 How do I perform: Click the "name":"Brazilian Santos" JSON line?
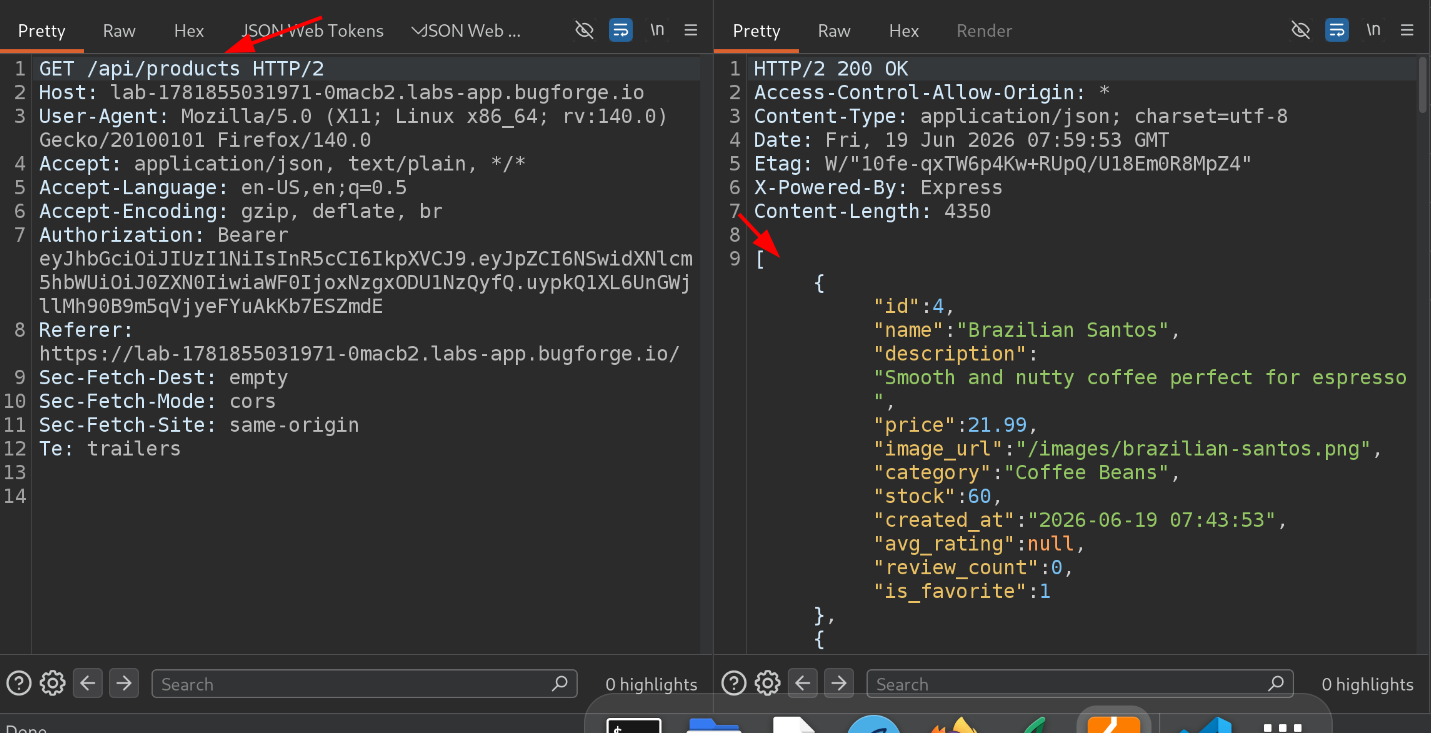point(1027,330)
